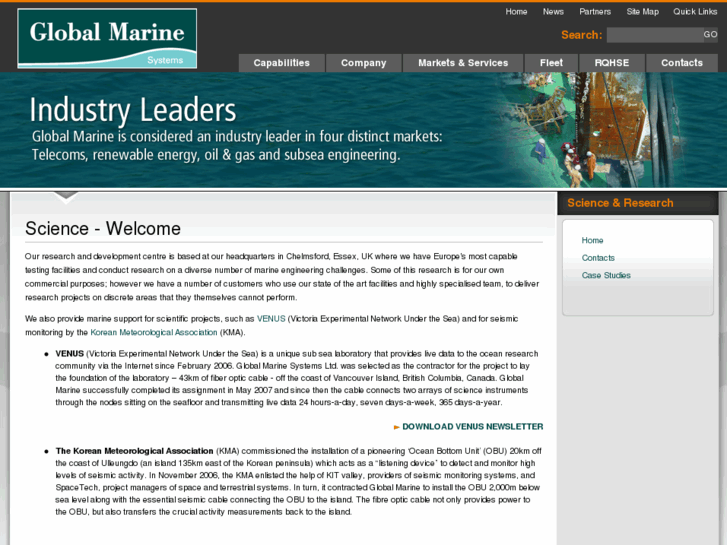This screenshot has width=727, height=545.
Task: Click the Industry Leaders banner image
Action: click(x=364, y=130)
